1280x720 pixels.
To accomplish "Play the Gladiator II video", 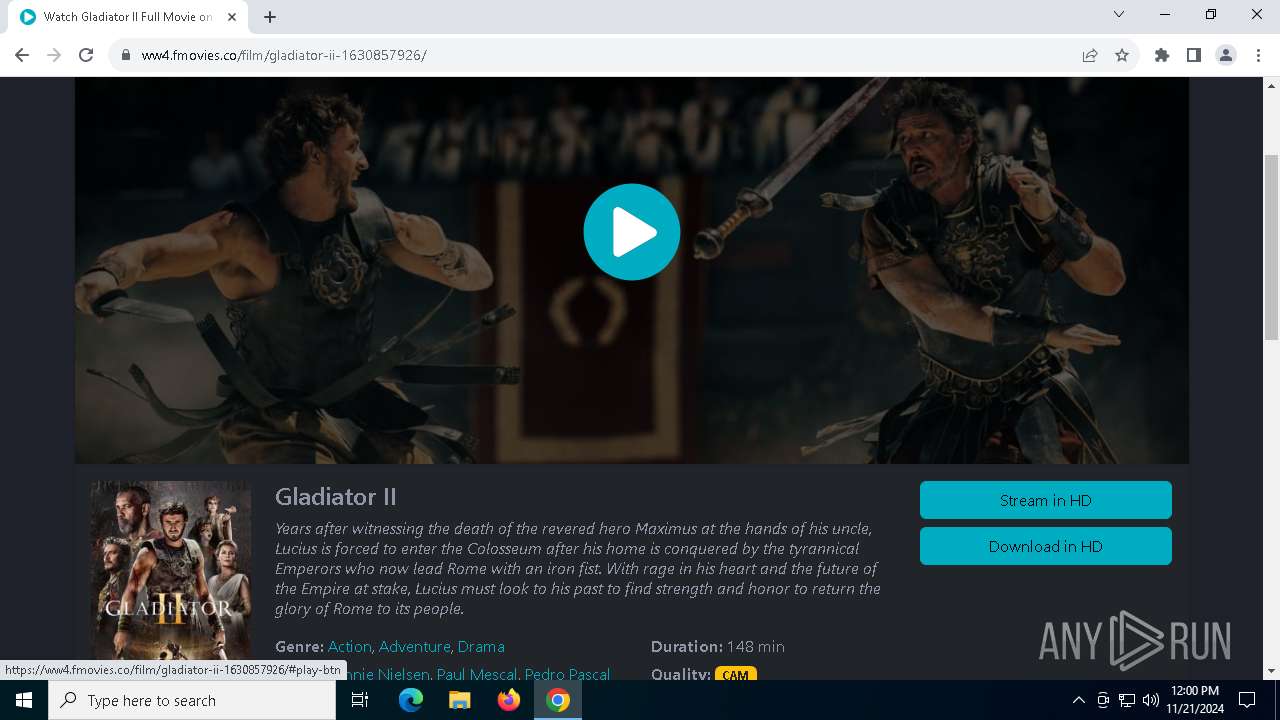I will (632, 232).
